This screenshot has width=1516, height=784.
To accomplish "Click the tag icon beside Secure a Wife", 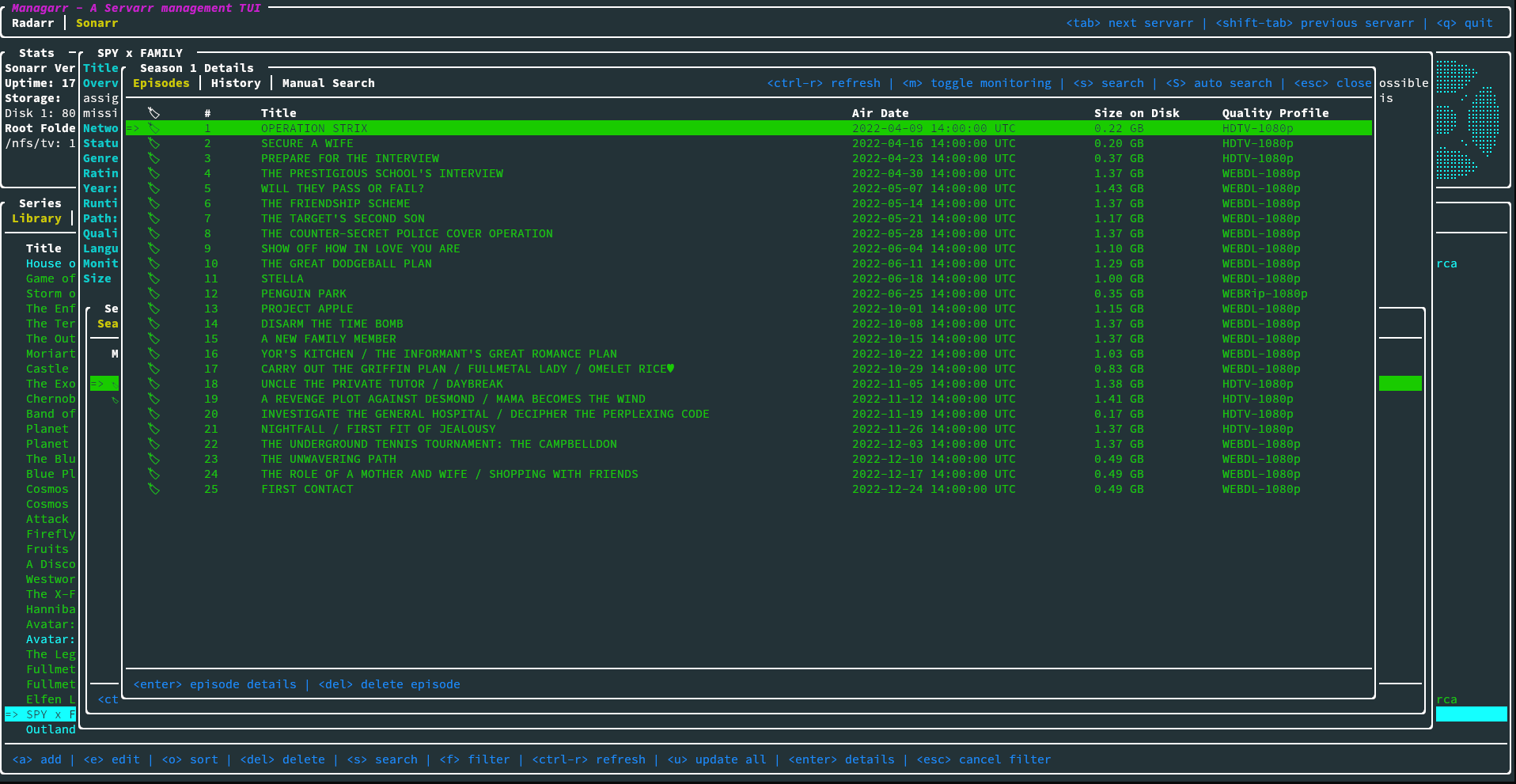I will (153, 143).
